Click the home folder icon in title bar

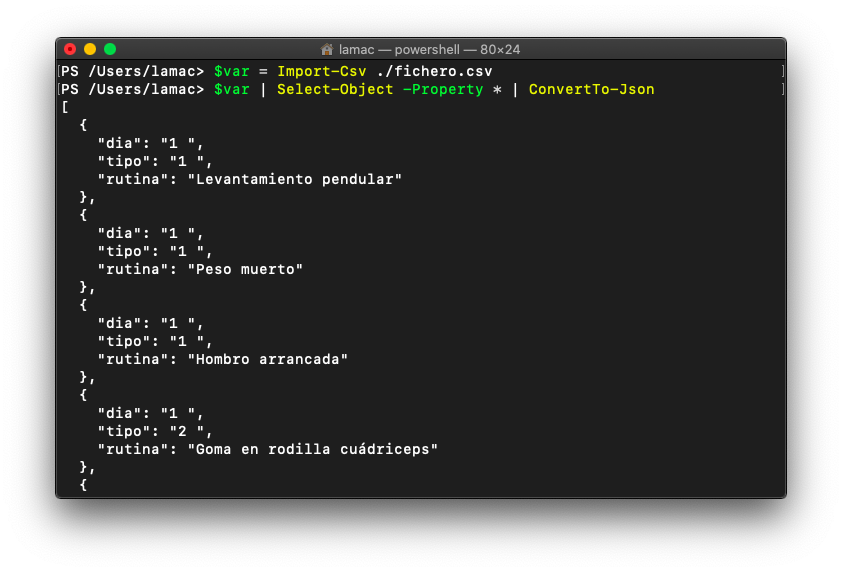[x=326, y=49]
